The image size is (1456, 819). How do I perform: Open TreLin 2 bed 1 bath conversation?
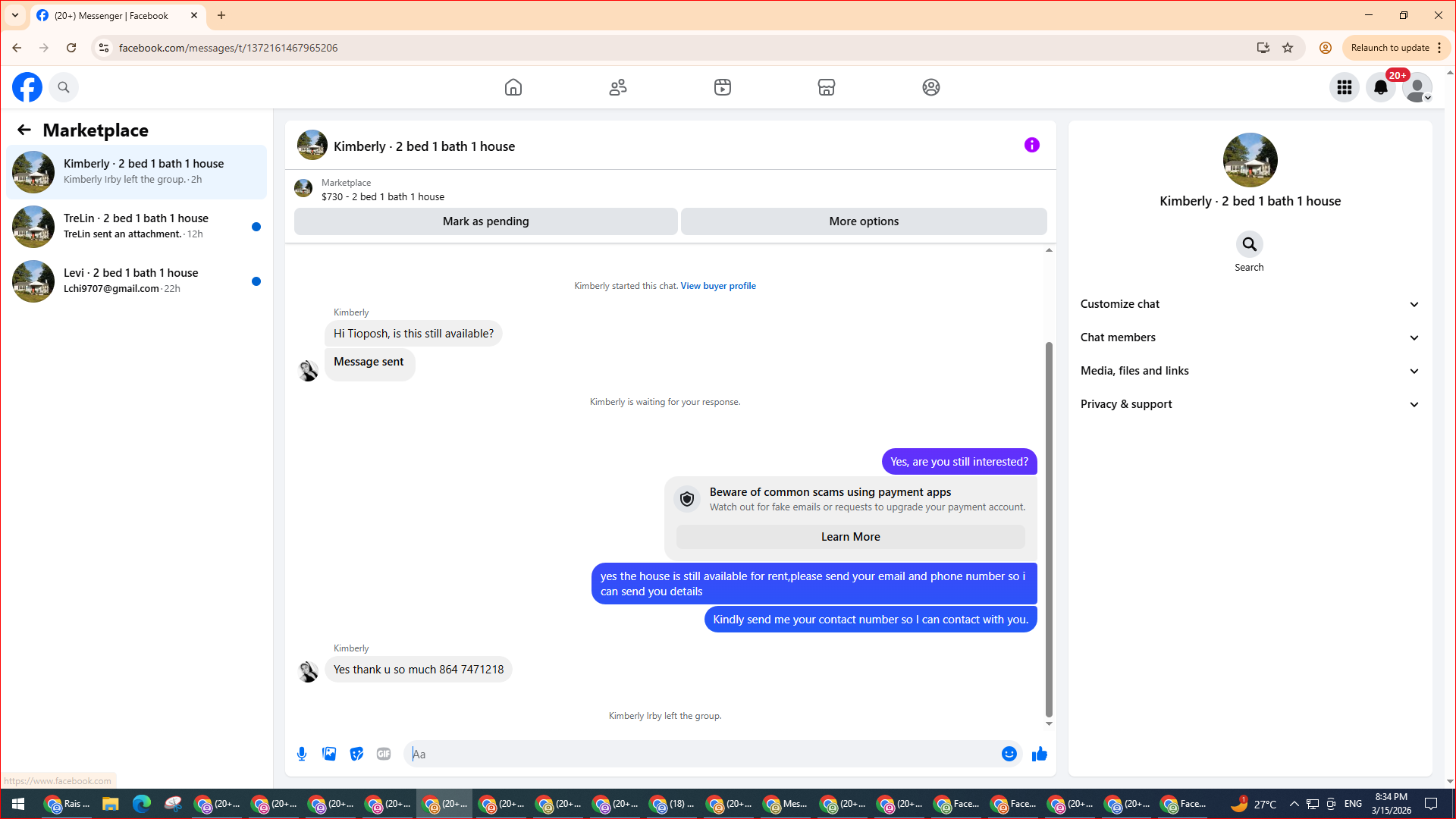click(136, 227)
